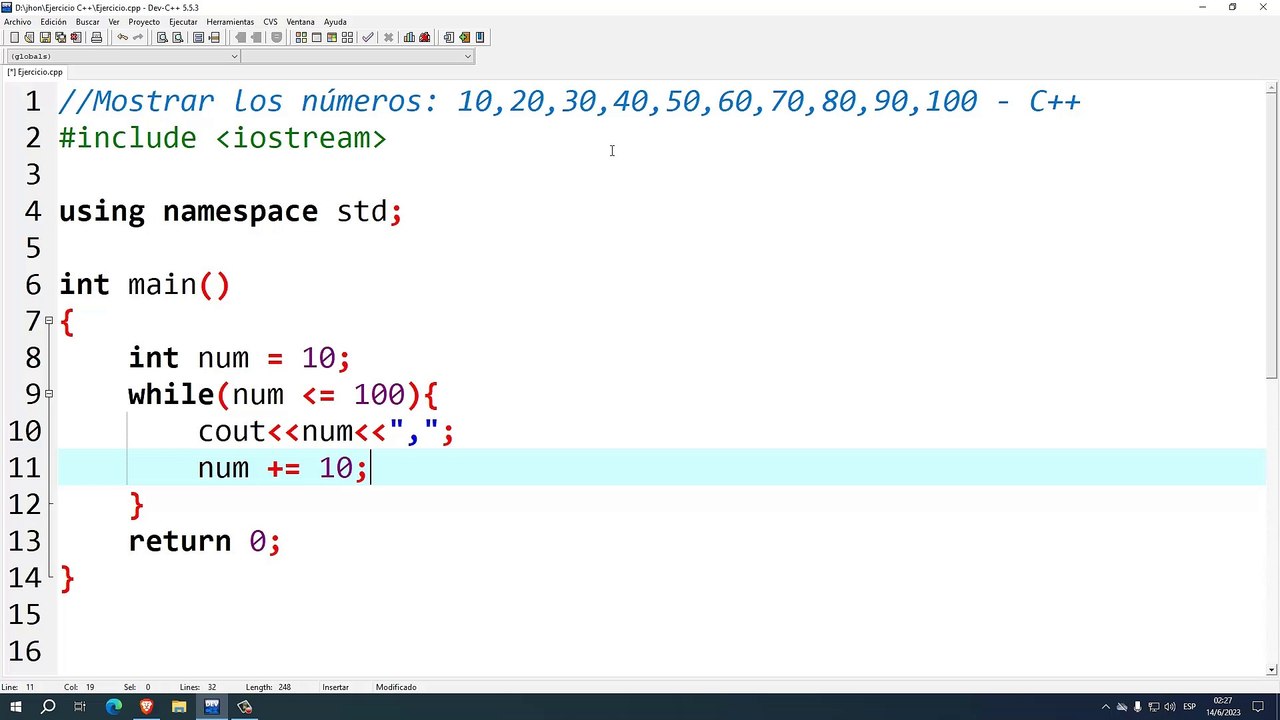The image size is (1280, 720).
Task: Click the Rebuild All toolbar icon
Action: tap(347, 37)
